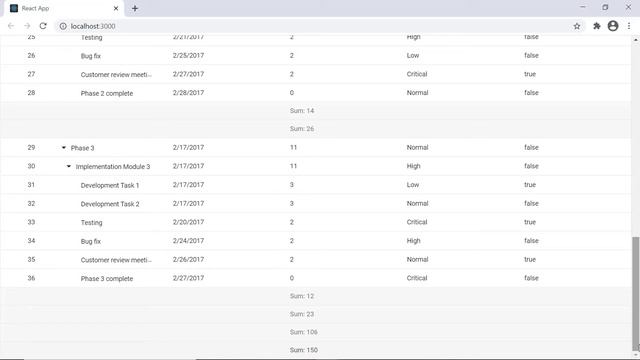
Task: Select the Bug fix row 34
Action: 316,241
